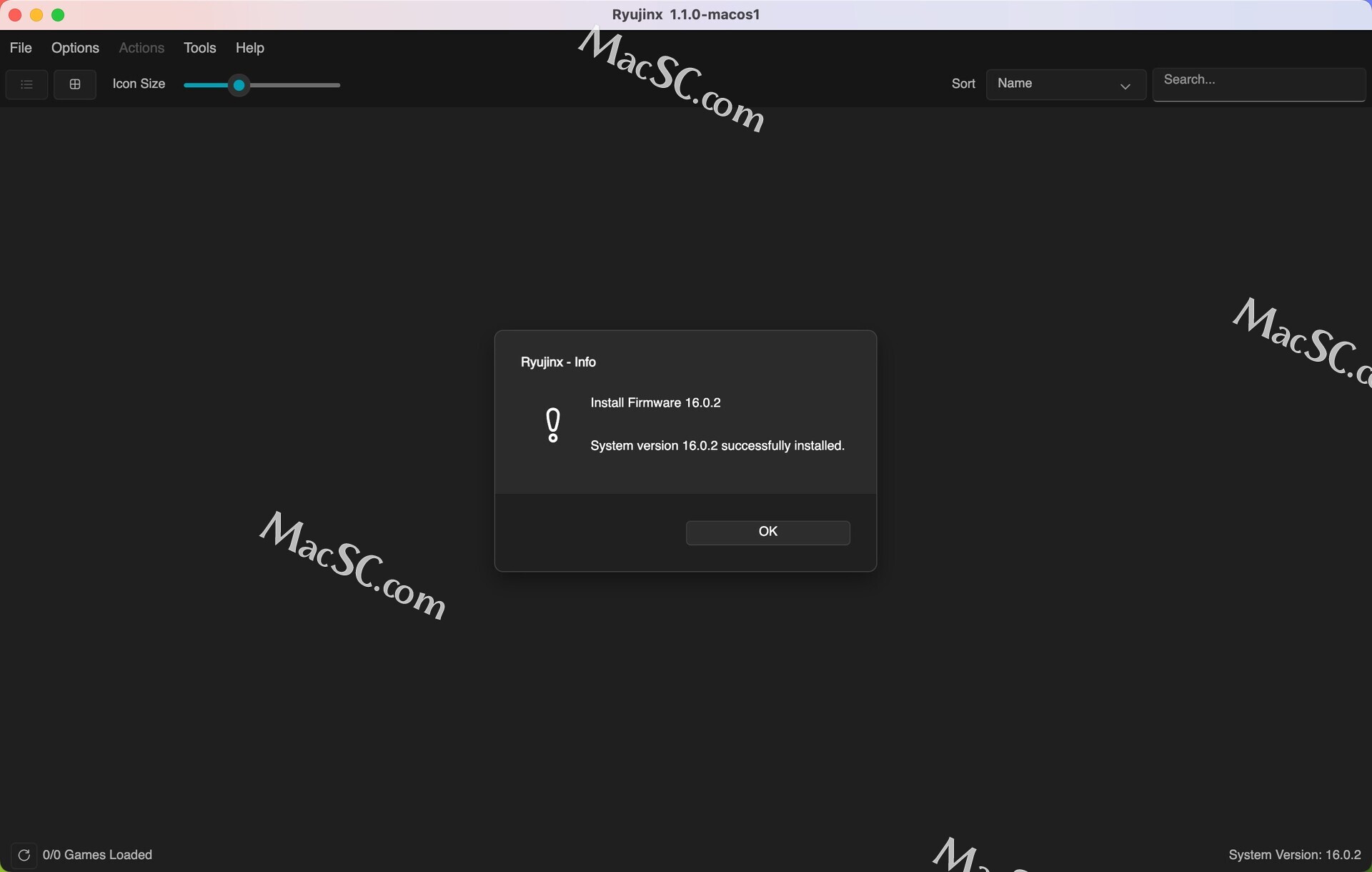Reload the games list with refresh icon
The image size is (1372, 872).
click(x=24, y=855)
